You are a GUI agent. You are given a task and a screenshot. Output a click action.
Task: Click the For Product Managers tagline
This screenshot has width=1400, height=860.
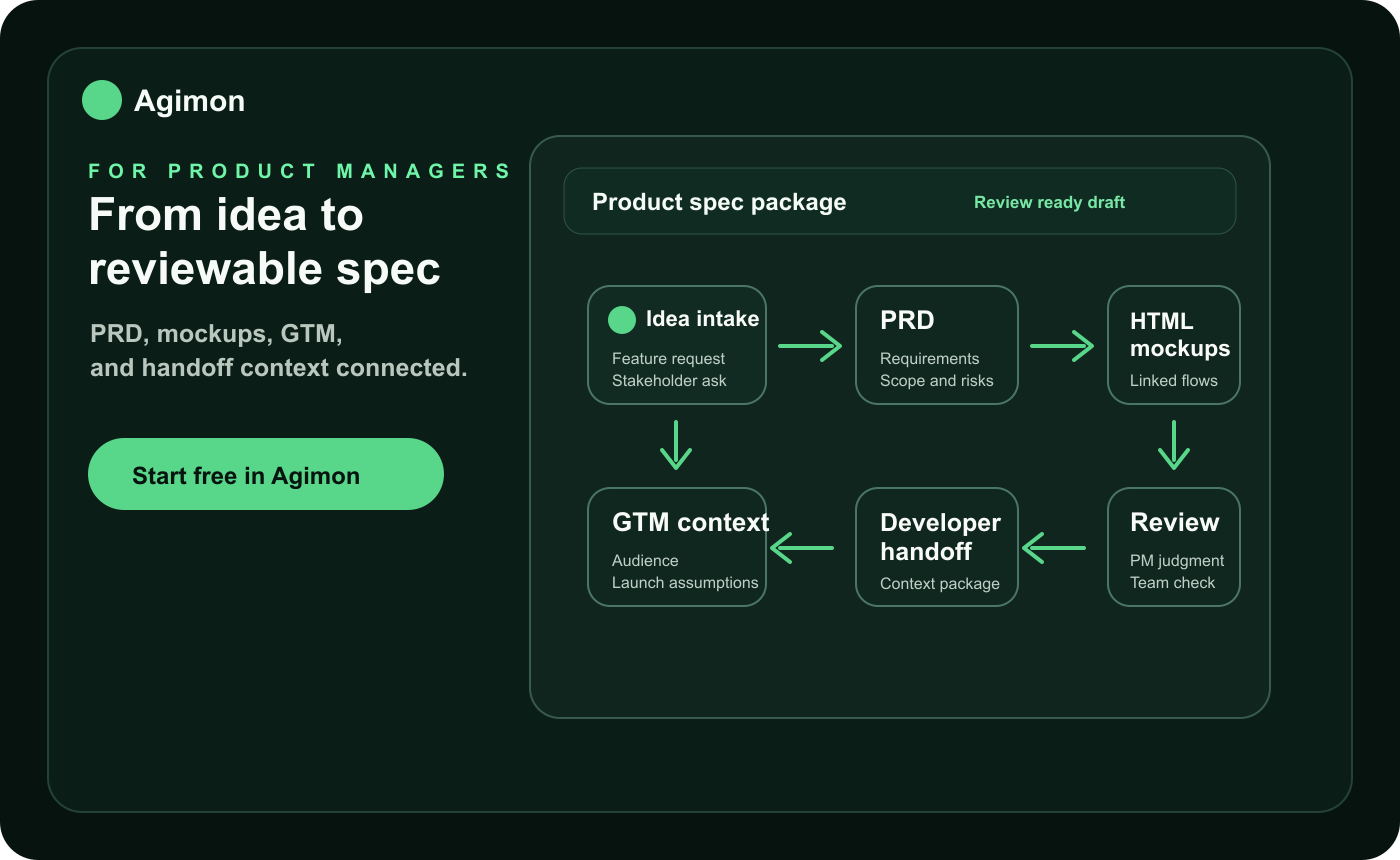point(300,171)
